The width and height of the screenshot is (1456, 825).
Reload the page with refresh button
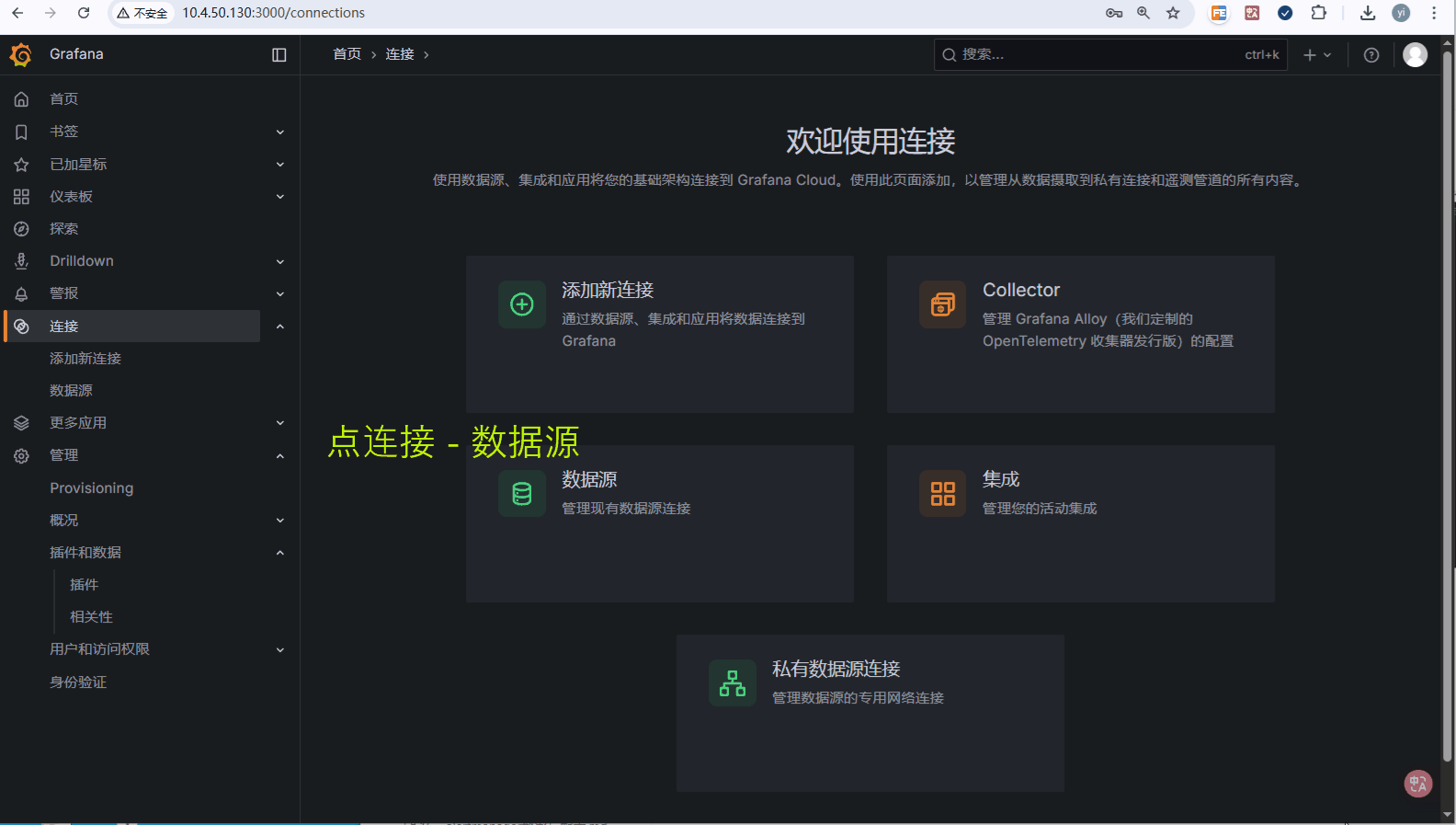click(84, 13)
